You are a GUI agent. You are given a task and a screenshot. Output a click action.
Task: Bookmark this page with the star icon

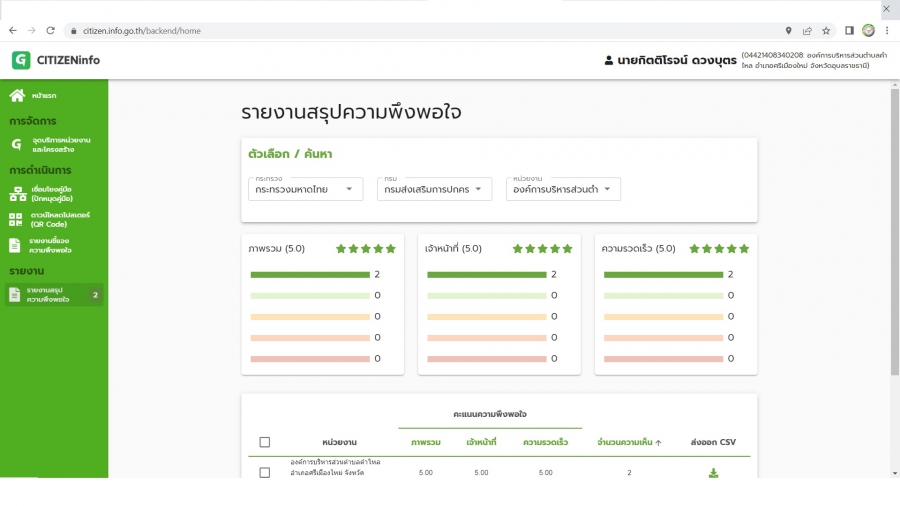[826, 31]
